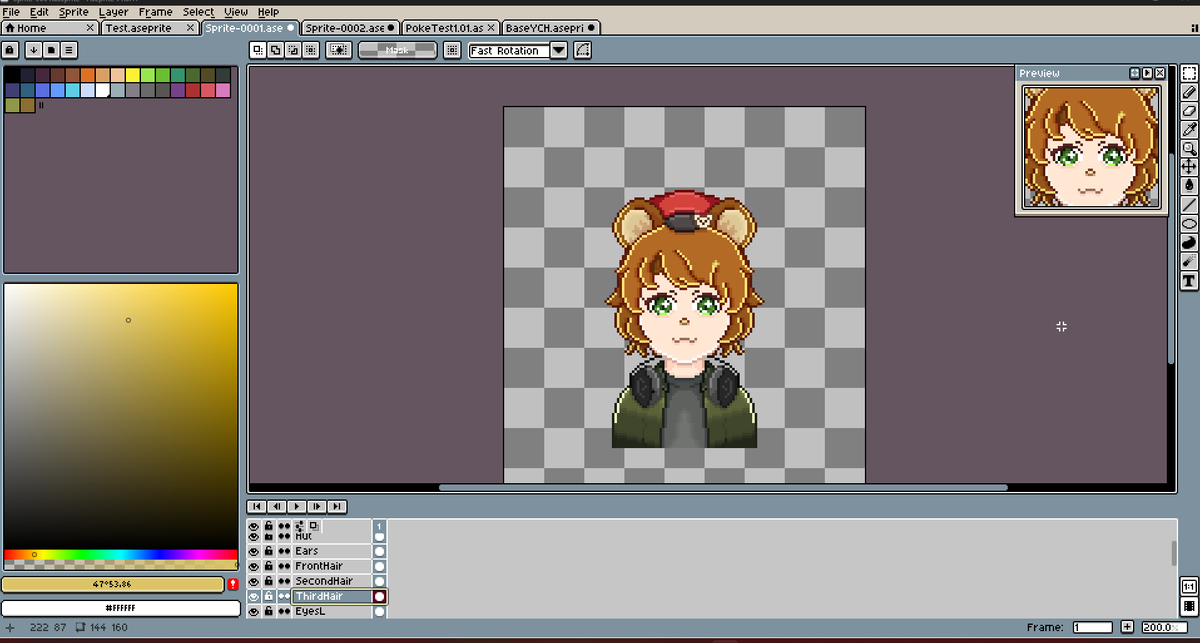1200x643 pixels.
Task: Click the color warning icon beside the foreground color
Action: pos(233,584)
